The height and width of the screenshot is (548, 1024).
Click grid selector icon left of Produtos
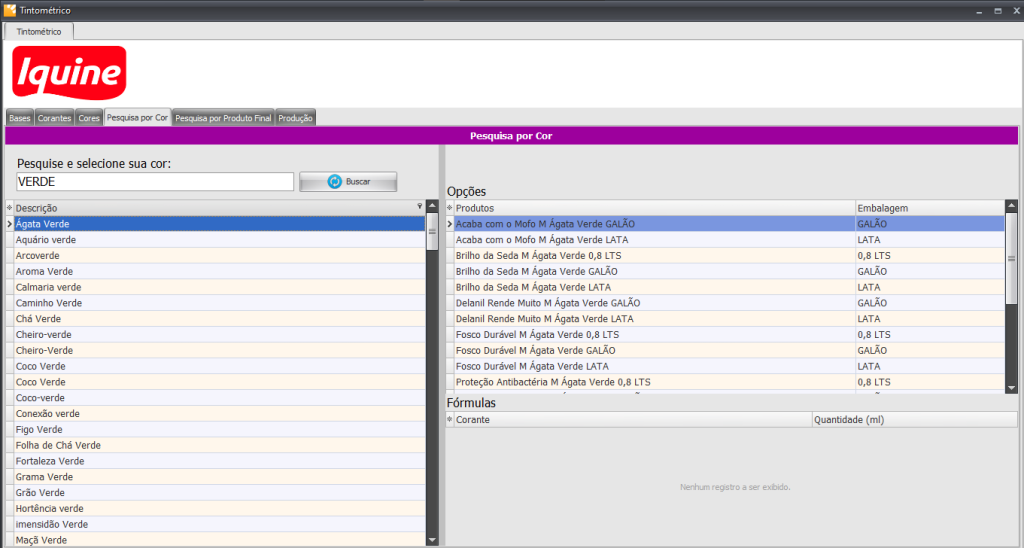click(x=450, y=207)
